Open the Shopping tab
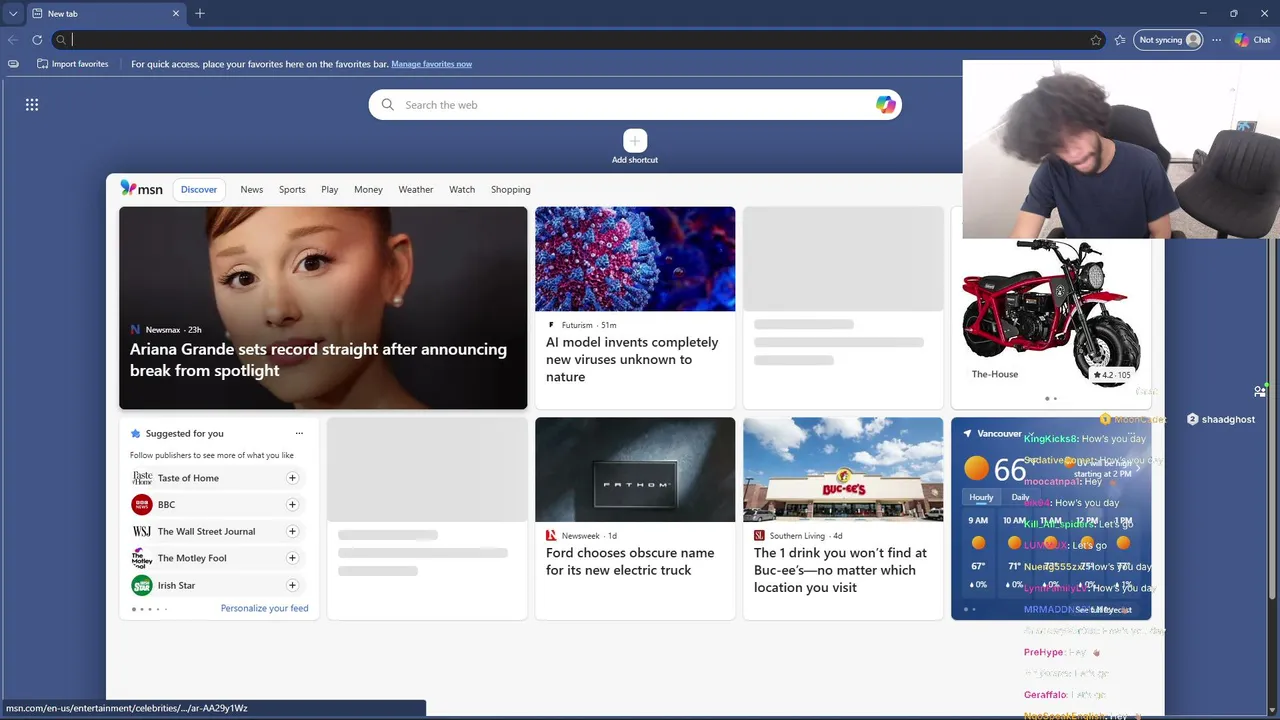 pyautogui.click(x=511, y=189)
